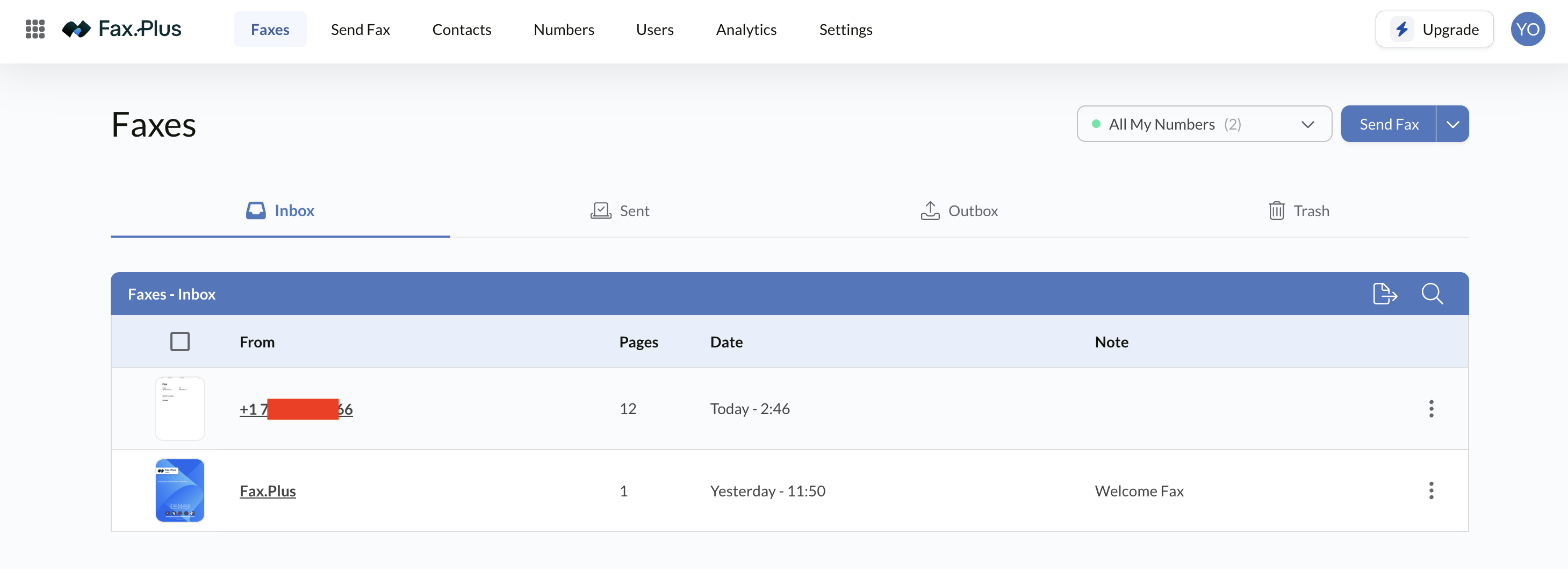Click the From column header
Image resolution: width=1568 pixels, height=569 pixels.
coord(257,342)
